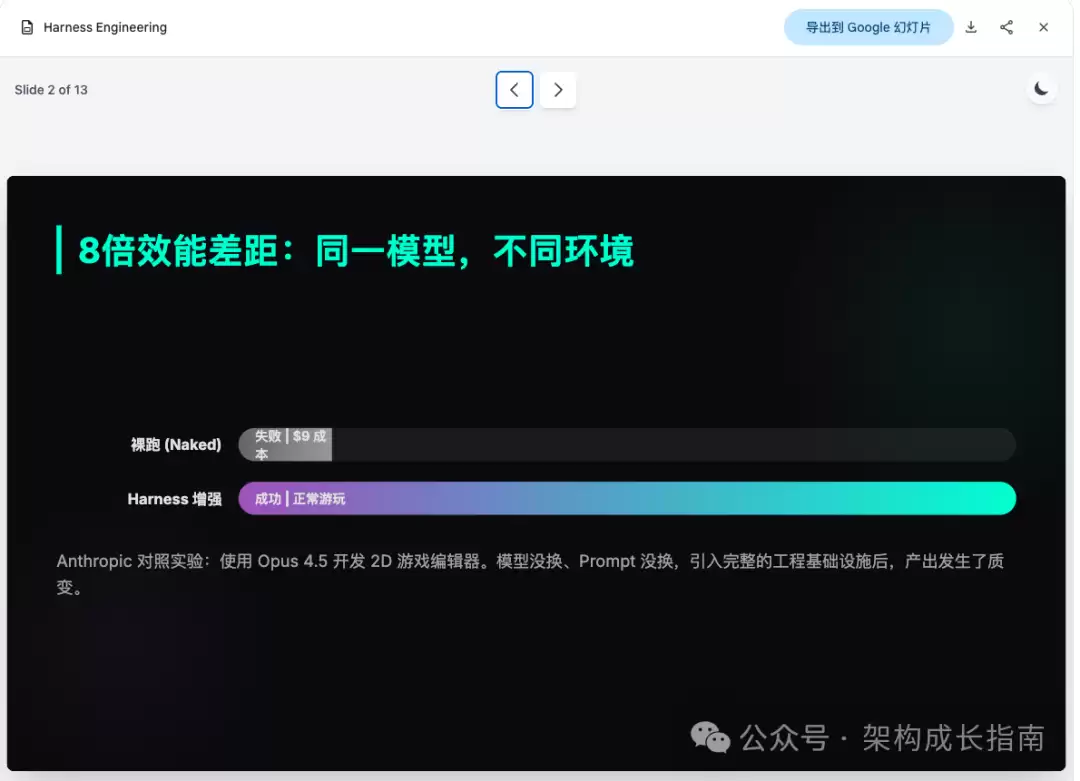Click the 公众号 · 架构成长指南 watermark text
The image size is (1080, 781).
892,739
